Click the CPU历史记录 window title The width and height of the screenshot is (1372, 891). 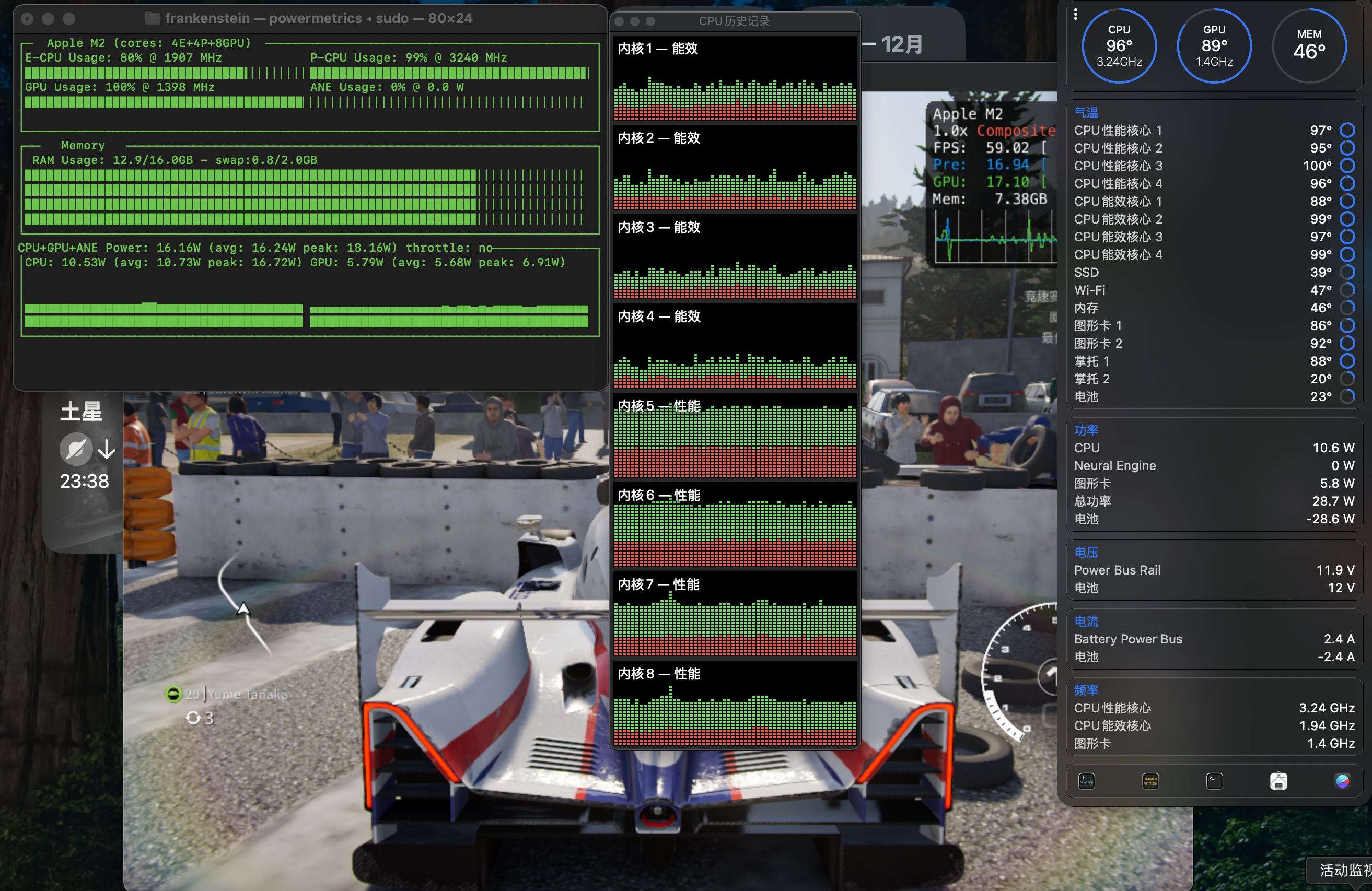pyautogui.click(x=734, y=21)
